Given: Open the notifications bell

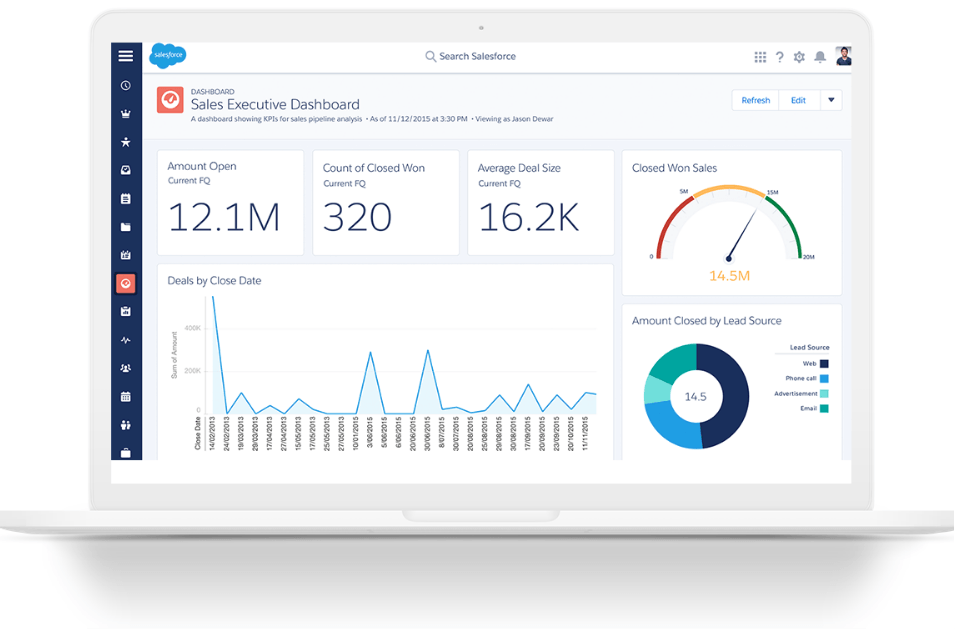Looking at the screenshot, I should [x=820, y=57].
